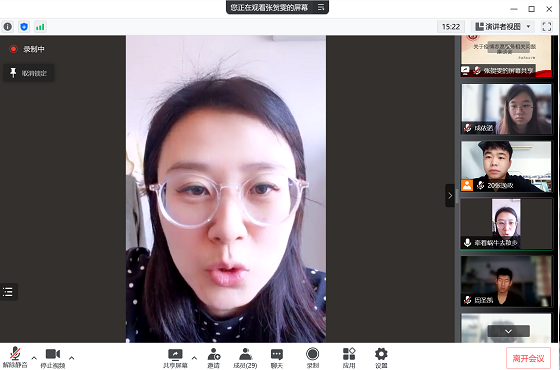Expand audio options arrow beside microphone

(34, 358)
